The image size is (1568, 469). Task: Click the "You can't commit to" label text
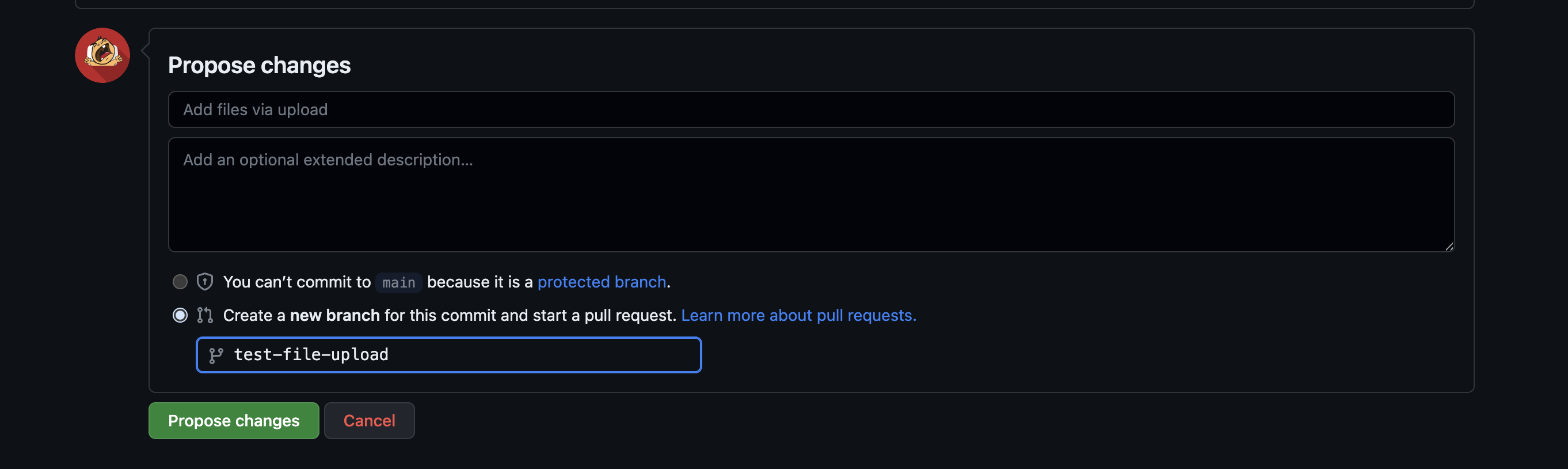tap(297, 282)
